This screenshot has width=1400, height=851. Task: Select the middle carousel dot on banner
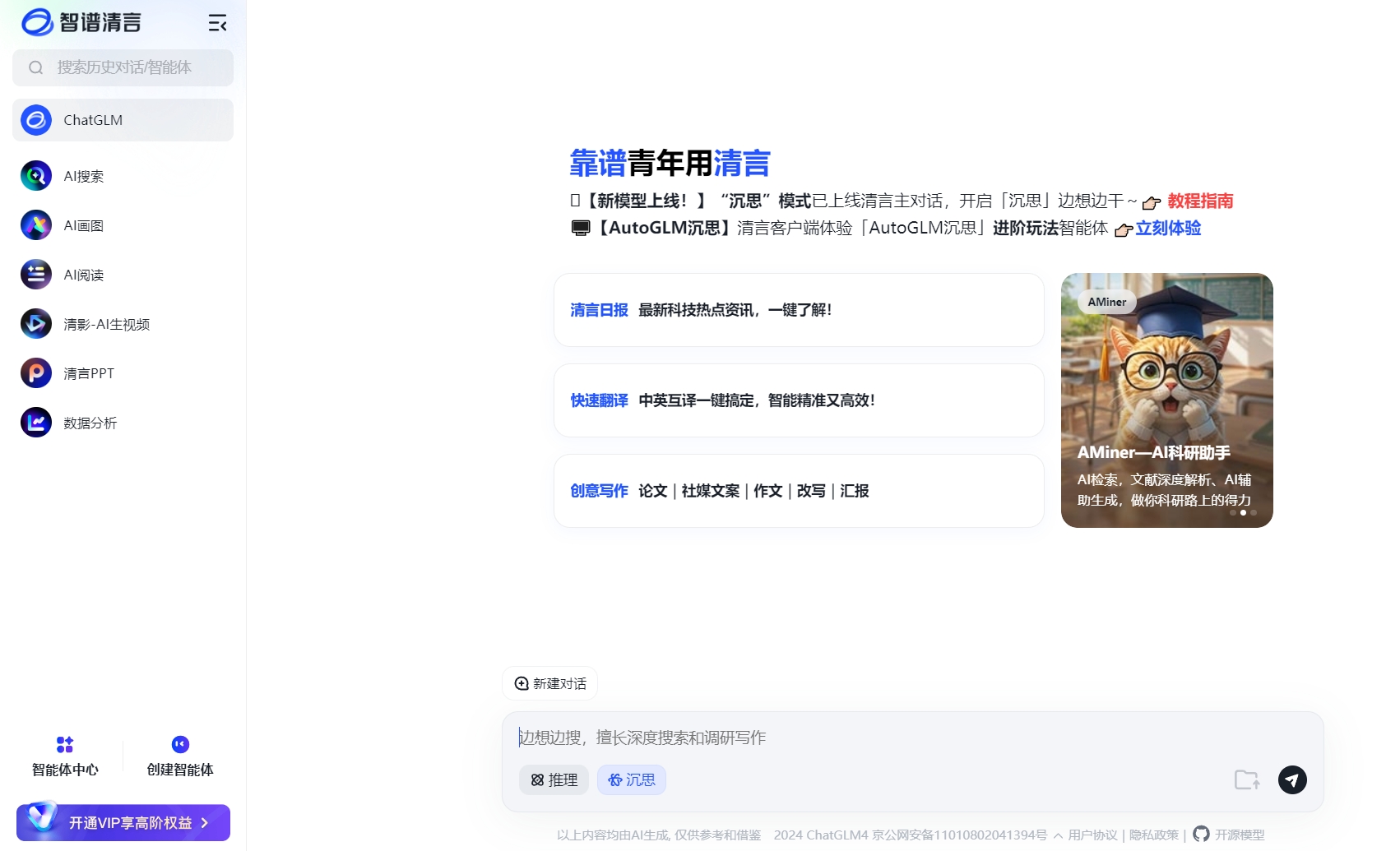1243,512
